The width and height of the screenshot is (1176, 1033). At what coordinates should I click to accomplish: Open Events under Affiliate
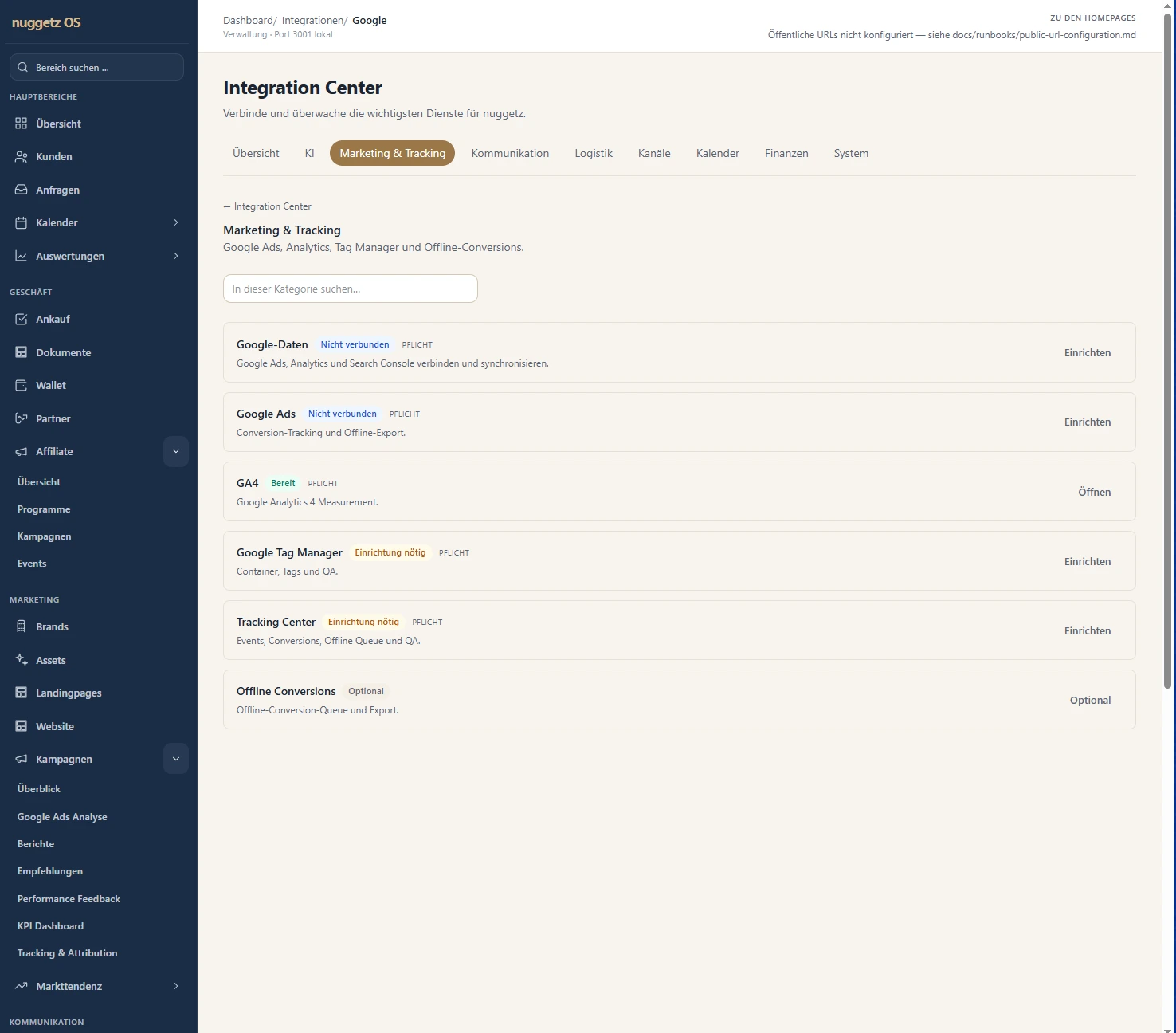tap(32, 564)
